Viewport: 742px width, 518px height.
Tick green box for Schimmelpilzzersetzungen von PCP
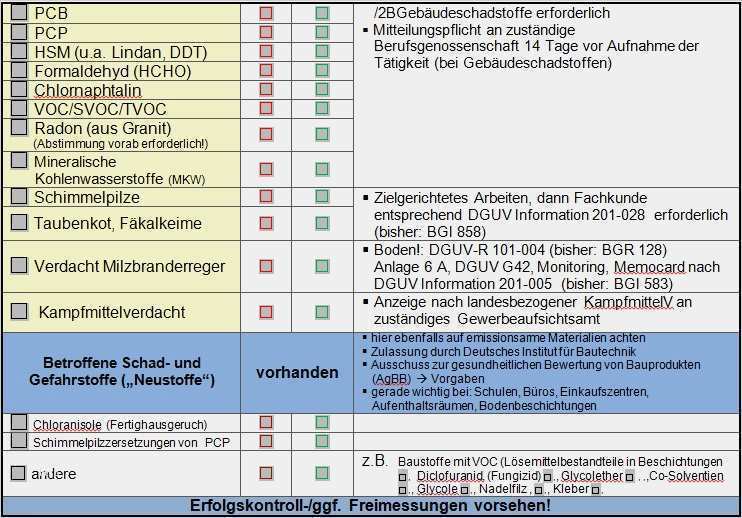tap(322, 440)
